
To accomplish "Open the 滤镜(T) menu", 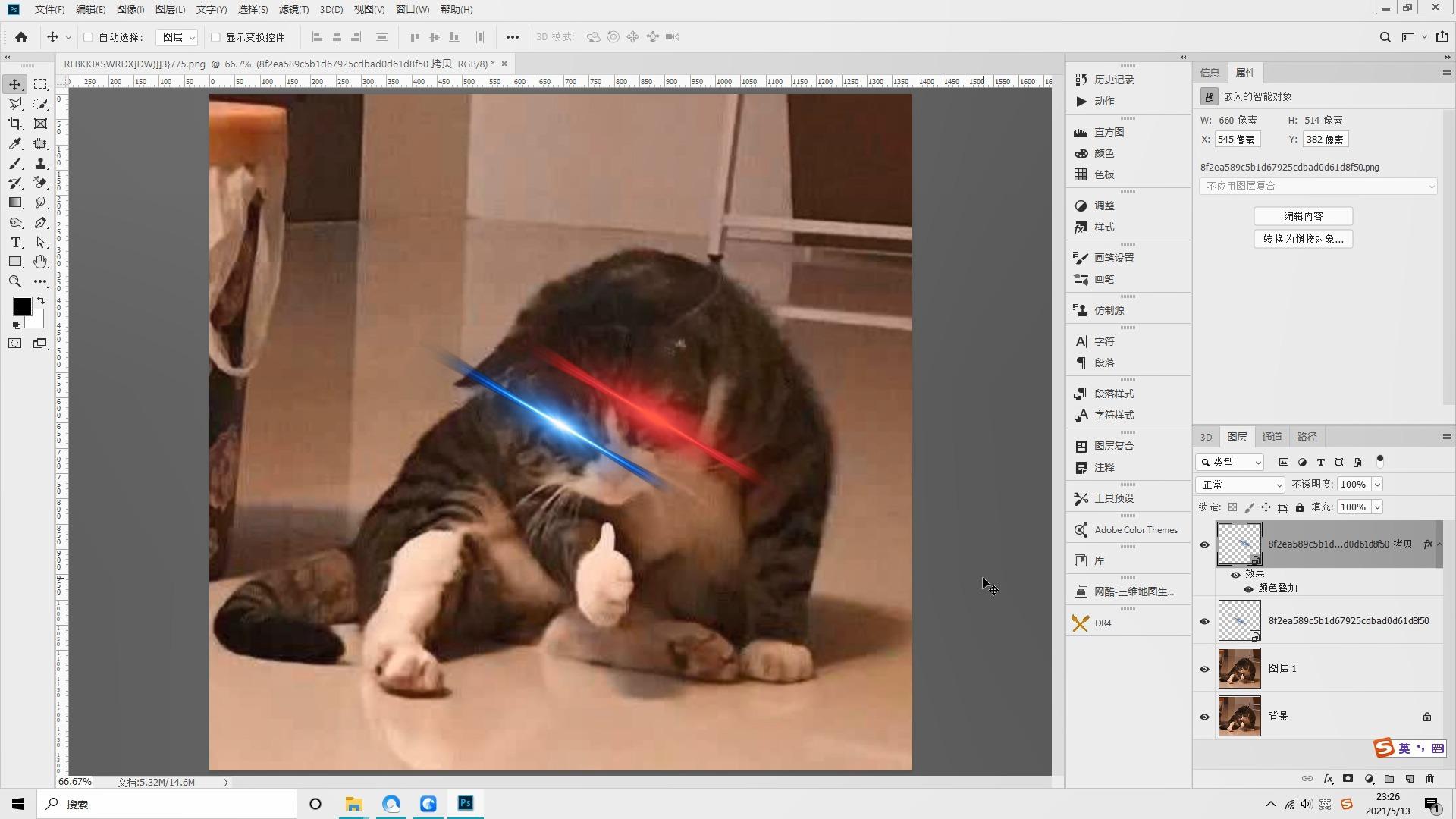I will (x=293, y=9).
